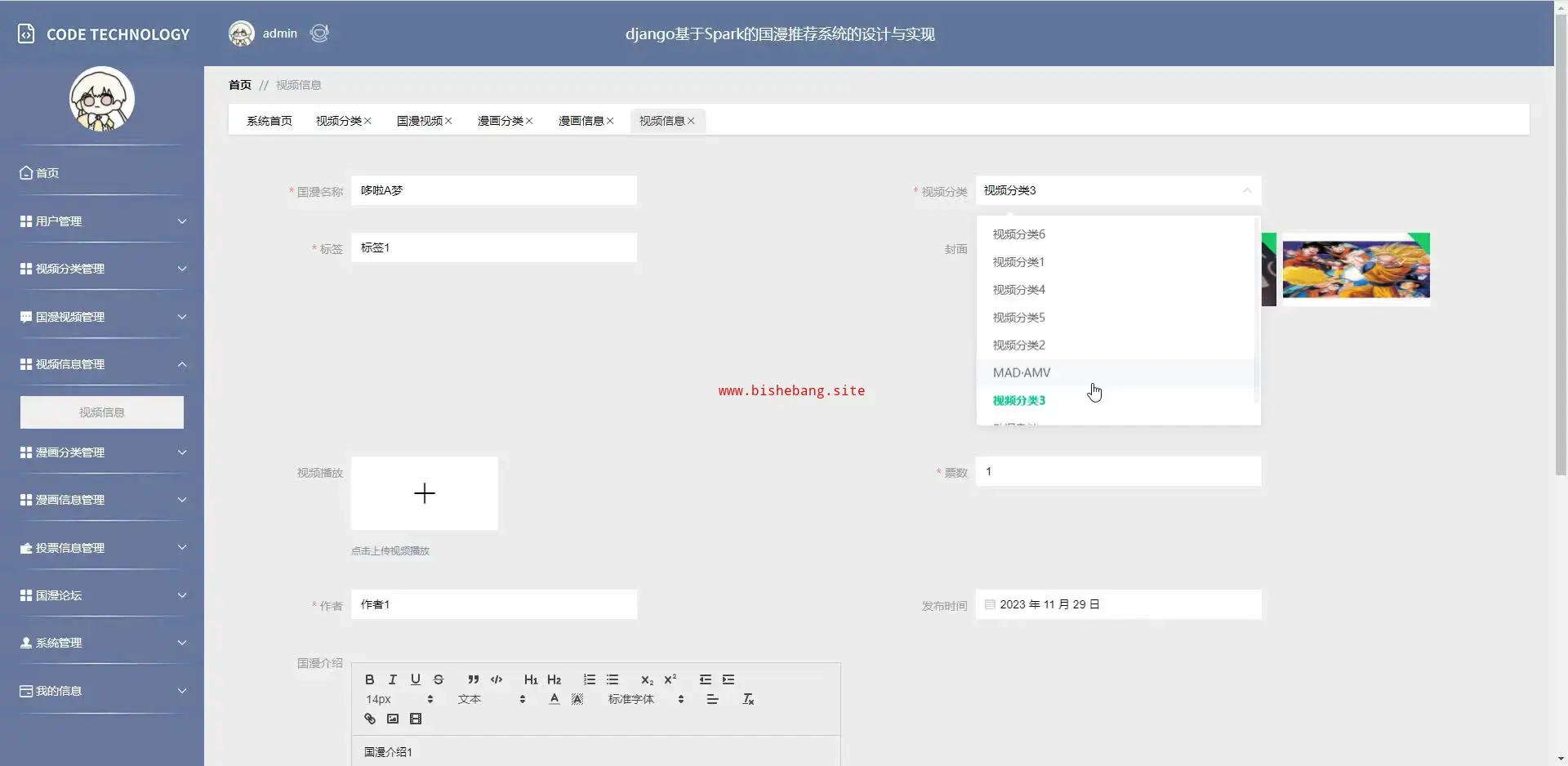The image size is (1568, 766).
Task: Click the 首页 breadcrumb link
Action: [240, 85]
